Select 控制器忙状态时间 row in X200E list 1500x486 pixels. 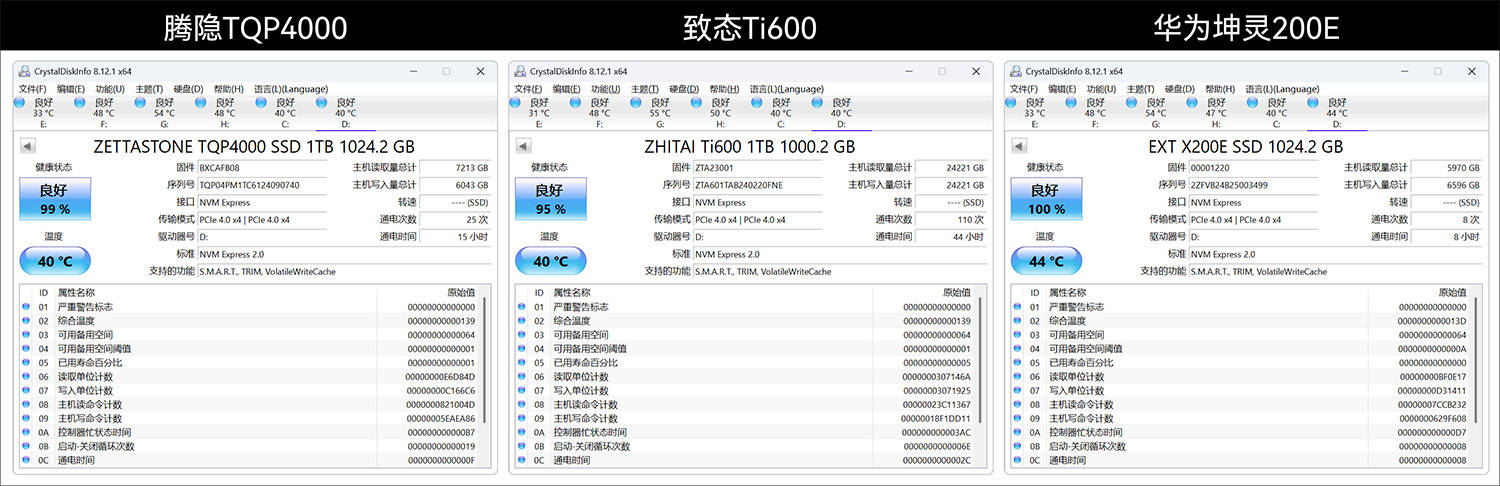(x=1241, y=433)
